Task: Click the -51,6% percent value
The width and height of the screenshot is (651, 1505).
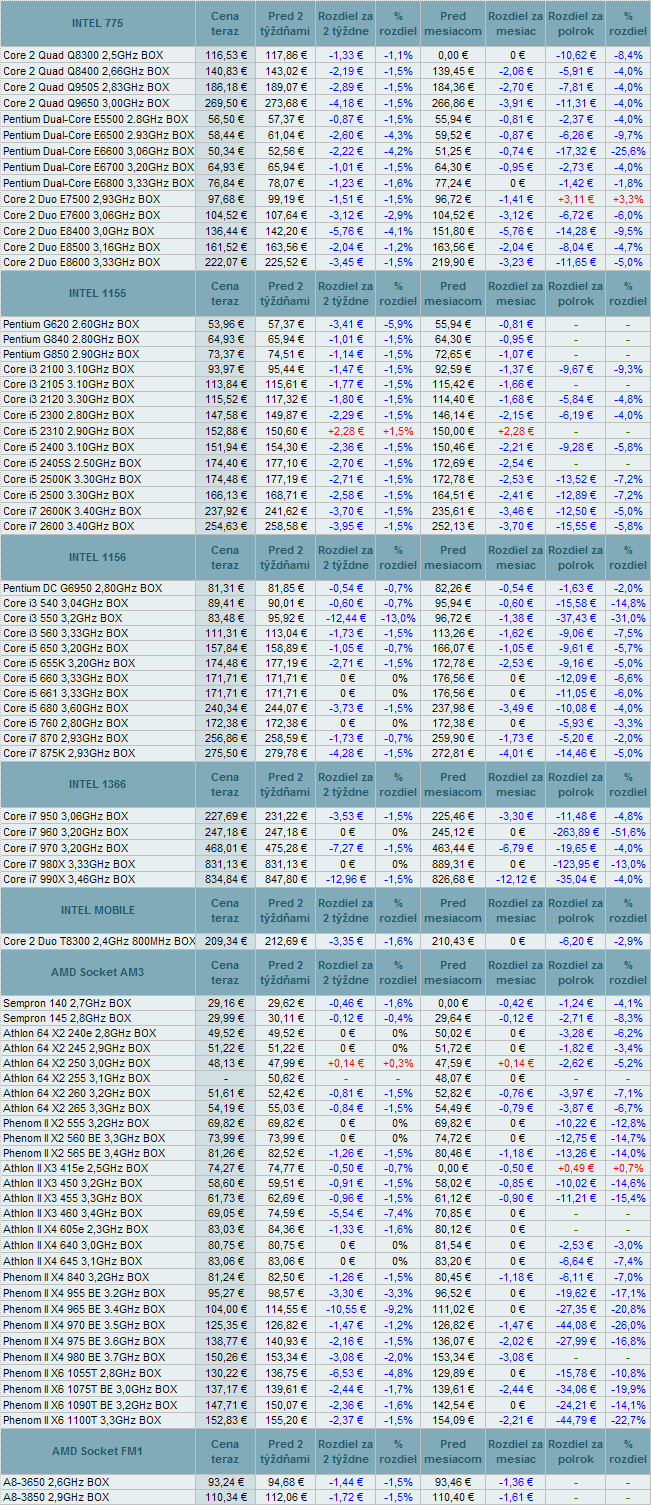Action: click(628, 832)
